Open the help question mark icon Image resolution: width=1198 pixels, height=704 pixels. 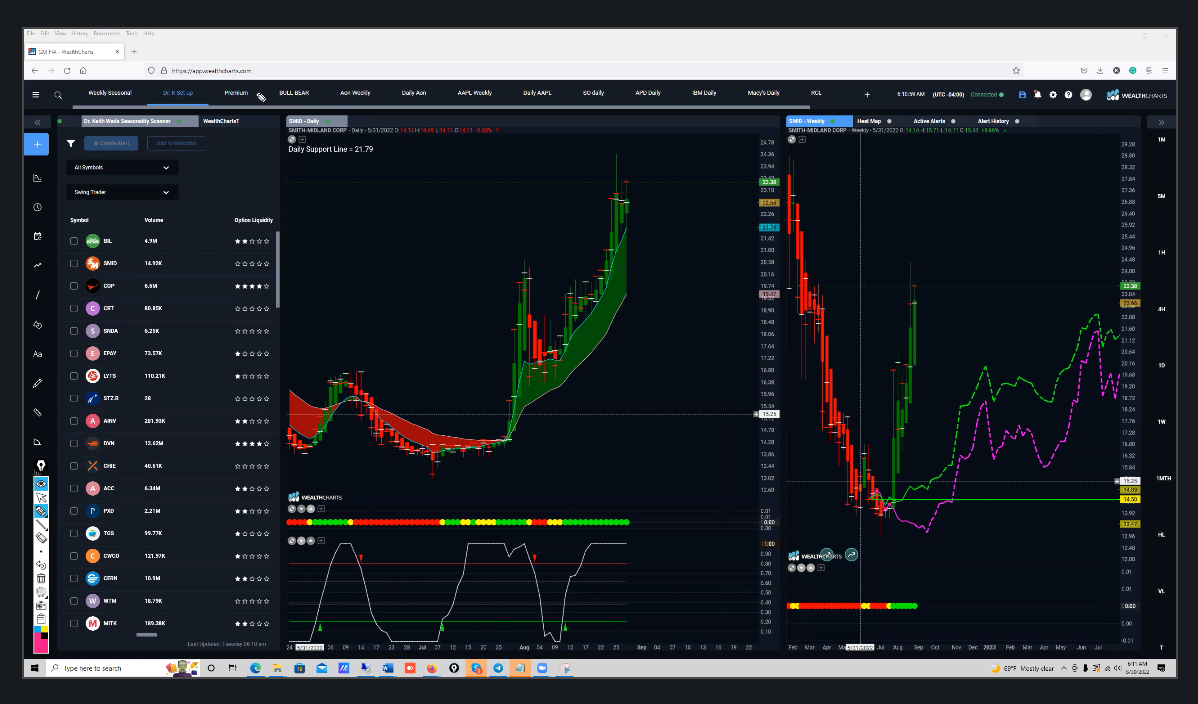(1068, 95)
